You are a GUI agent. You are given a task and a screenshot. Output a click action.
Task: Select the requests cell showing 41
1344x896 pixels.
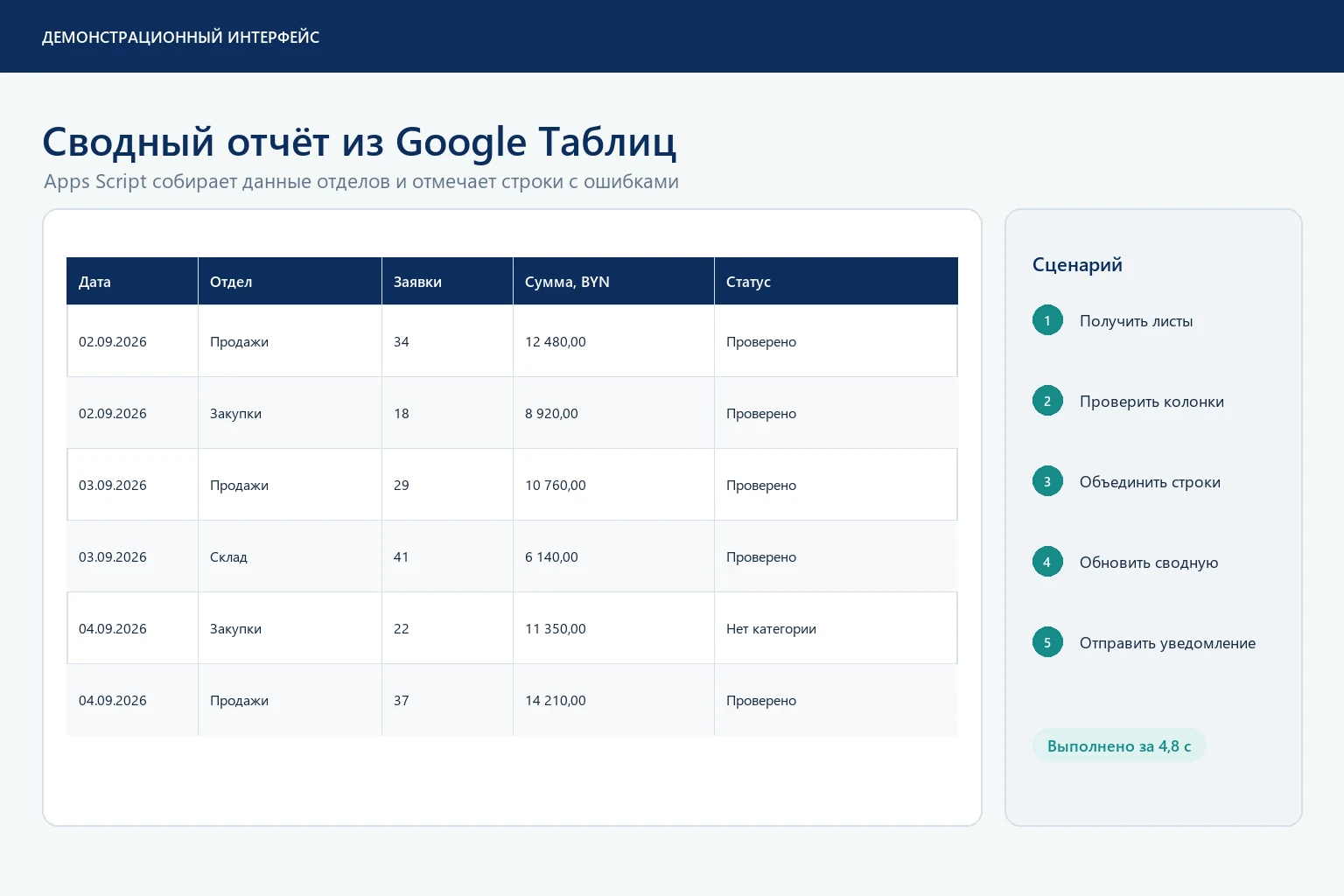coord(447,556)
